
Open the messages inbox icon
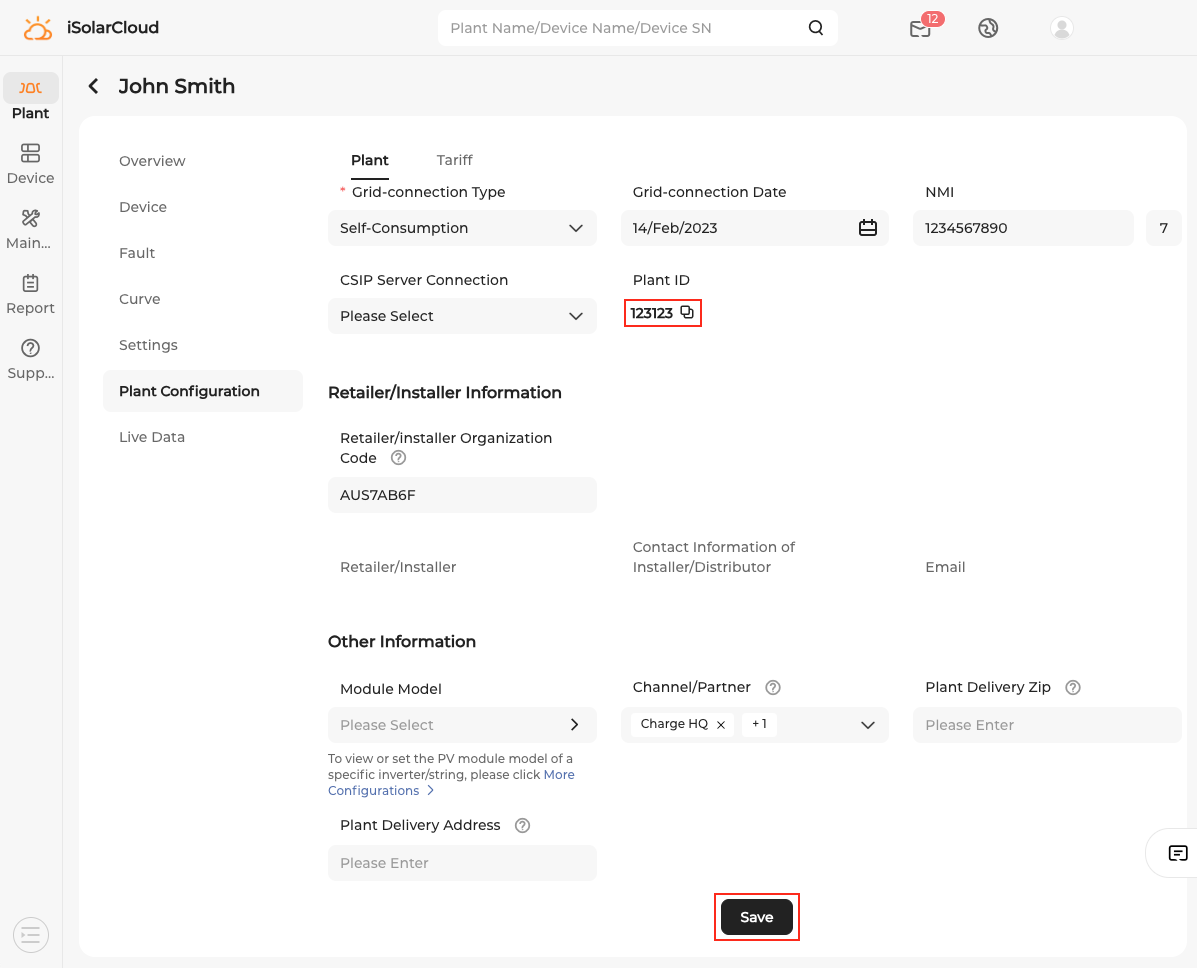coord(920,28)
